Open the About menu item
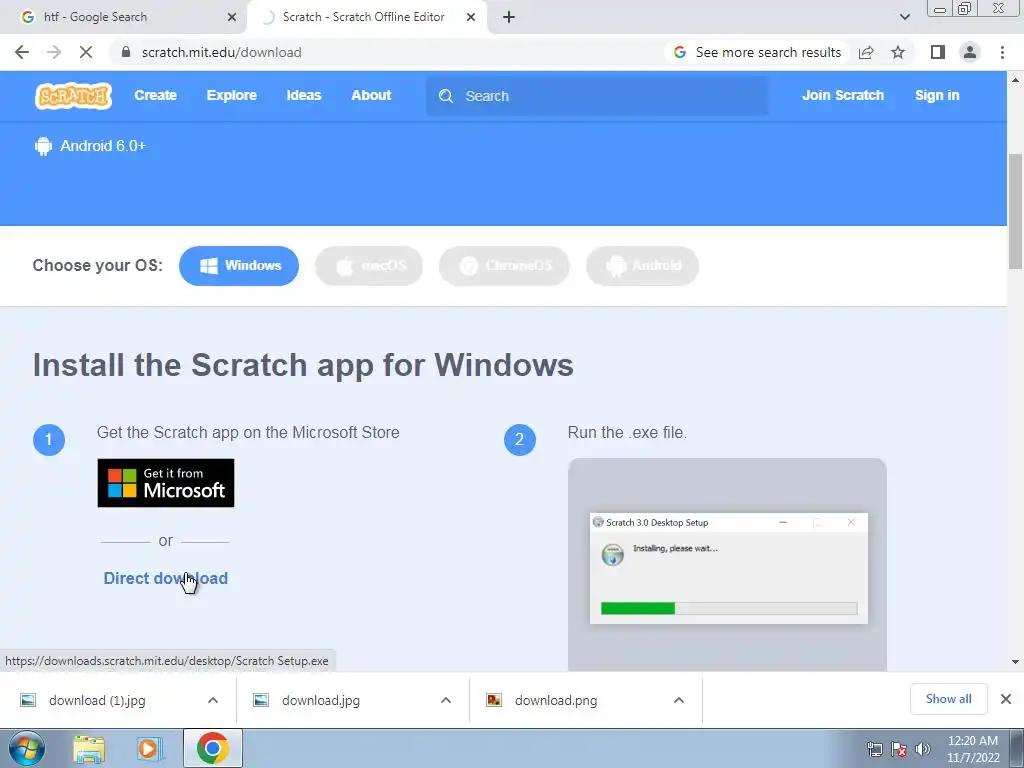Image resolution: width=1024 pixels, height=768 pixels. pyautogui.click(x=371, y=95)
